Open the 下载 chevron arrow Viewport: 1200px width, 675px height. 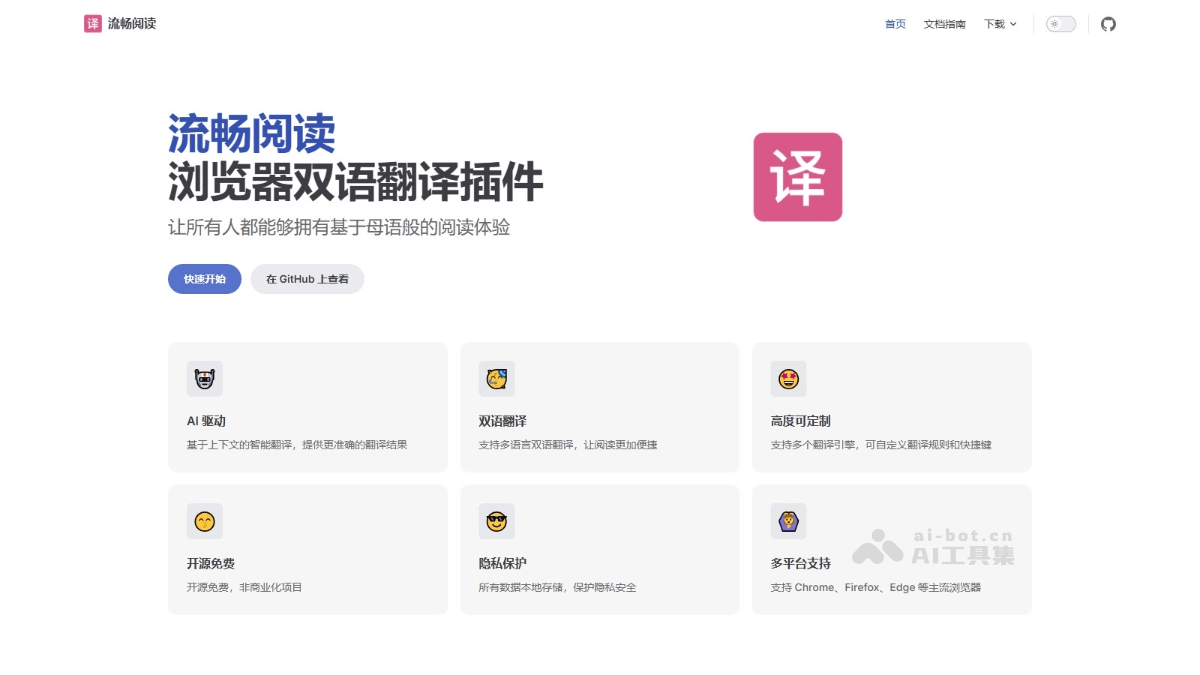point(1013,24)
